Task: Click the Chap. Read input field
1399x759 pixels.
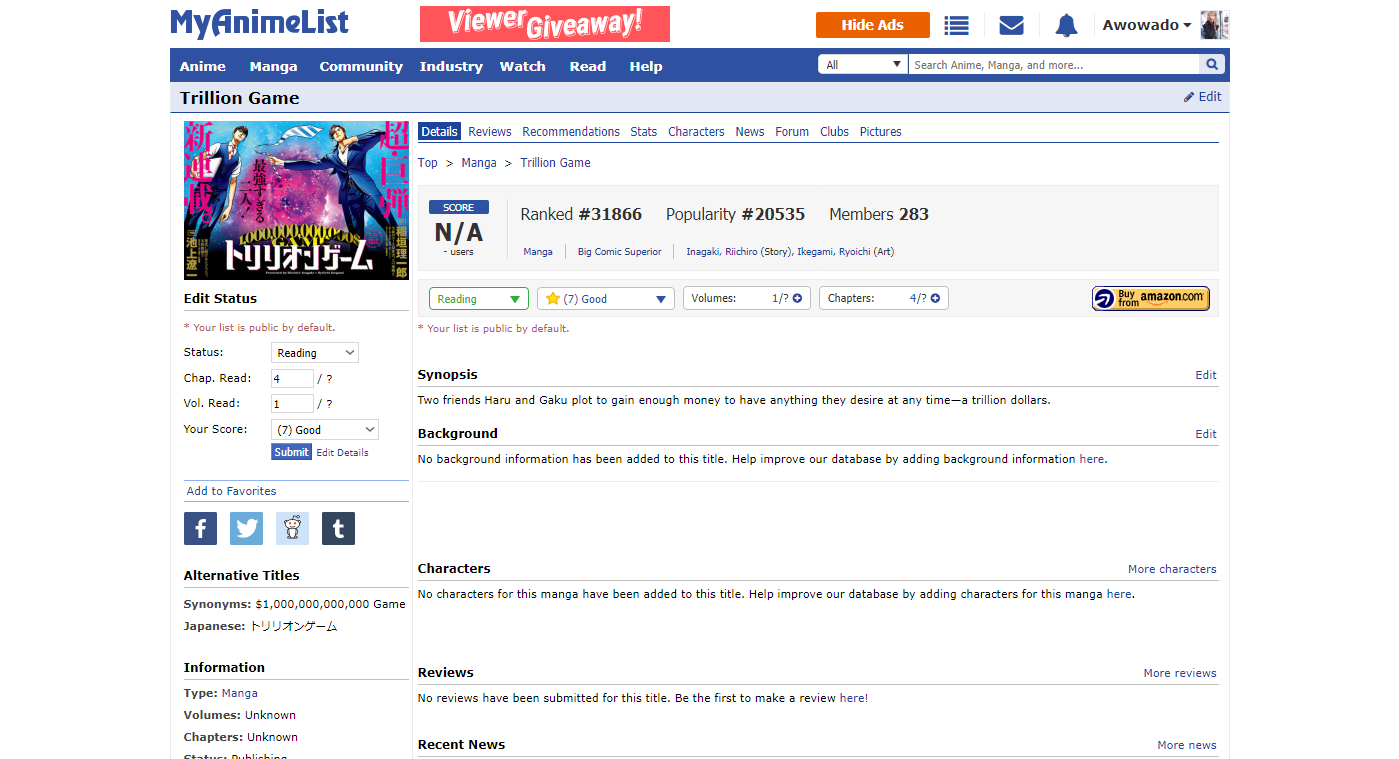Action: pos(291,379)
